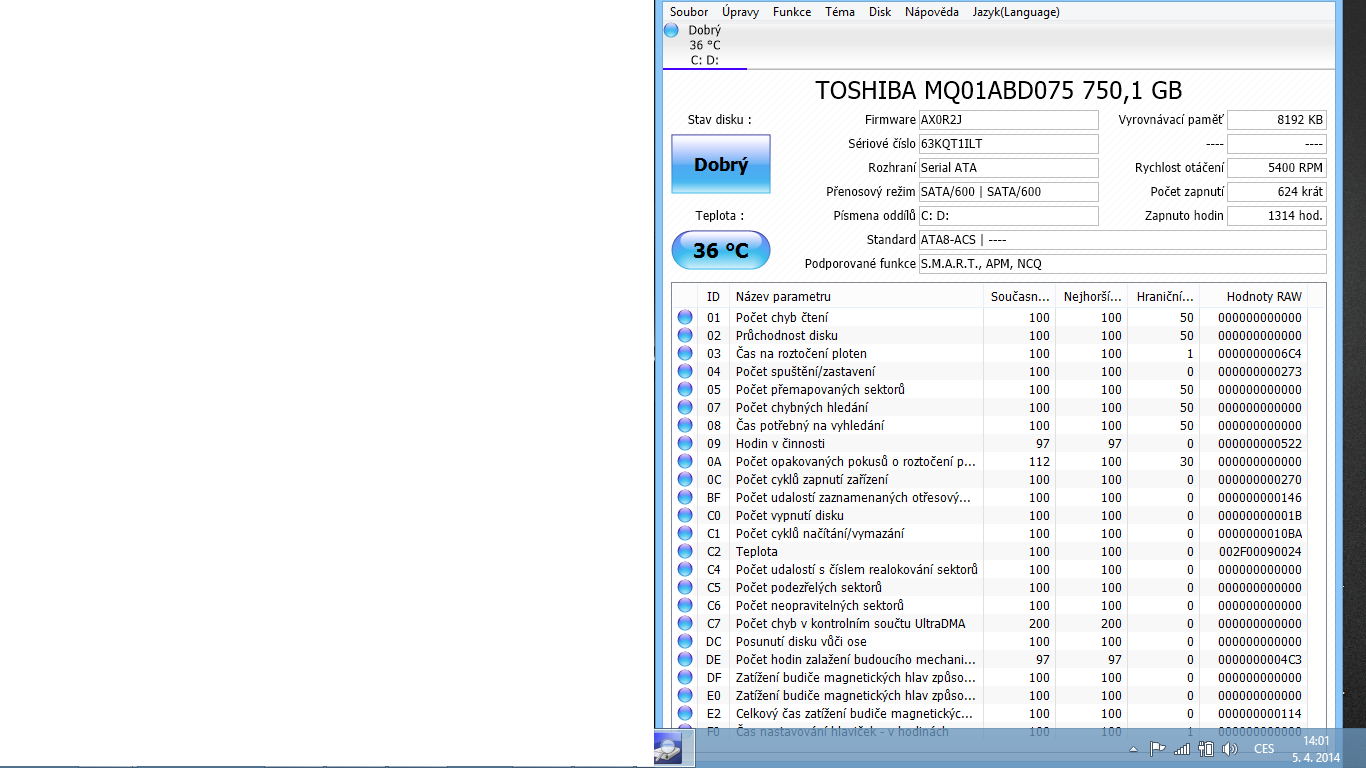The height and width of the screenshot is (768, 1366).
Task: Click the Sériové číslo field 63KQT1ILT
Action: [x=1008, y=144]
